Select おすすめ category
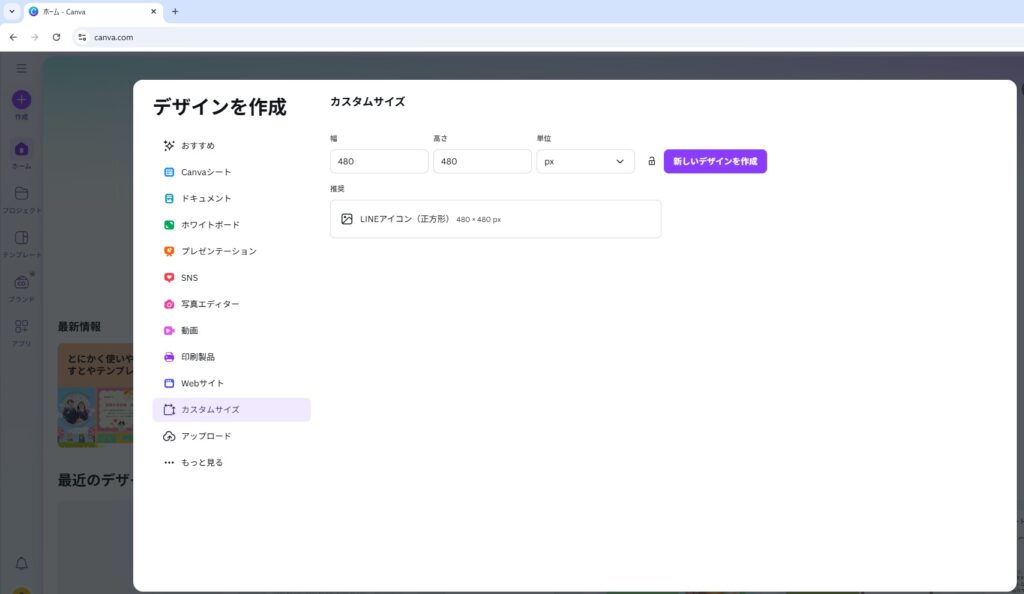The width and height of the screenshot is (1024, 594). [231, 146]
